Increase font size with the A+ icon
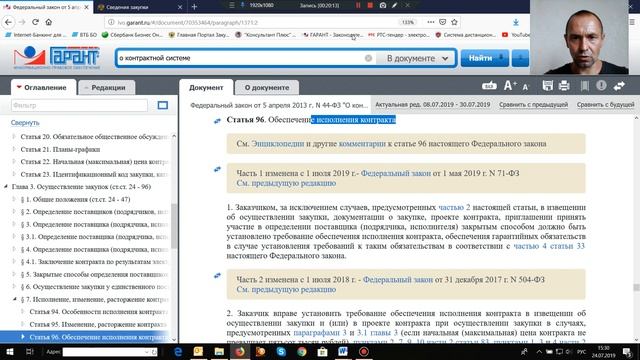The height and width of the screenshot is (360, 640). [510, 86]
